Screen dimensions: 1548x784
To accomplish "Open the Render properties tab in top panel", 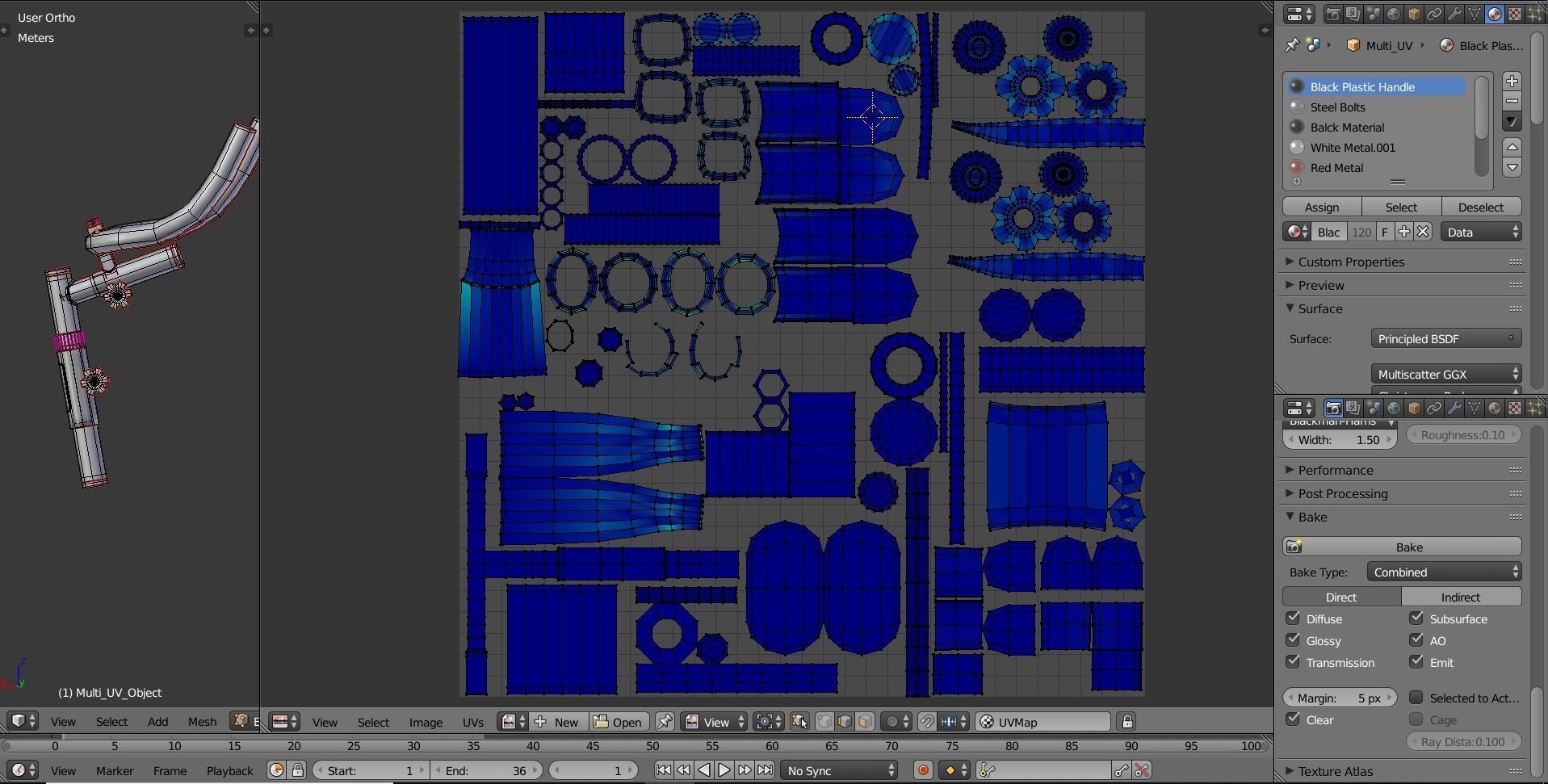I will point(1333,14).
